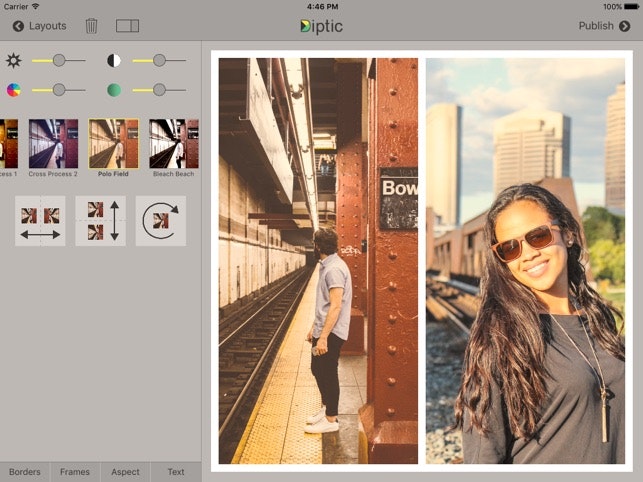
Task: Flip image vertically with mirror button
Action: tap(100, 221)
